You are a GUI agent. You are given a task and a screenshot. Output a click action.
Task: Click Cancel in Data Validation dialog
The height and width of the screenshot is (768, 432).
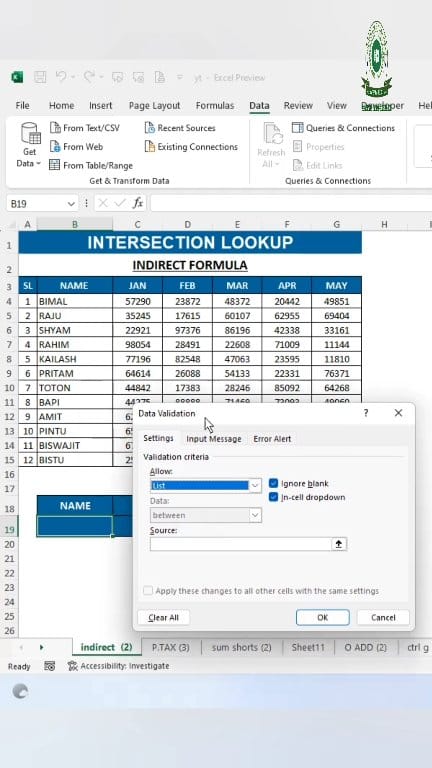[x=383, y=617]
